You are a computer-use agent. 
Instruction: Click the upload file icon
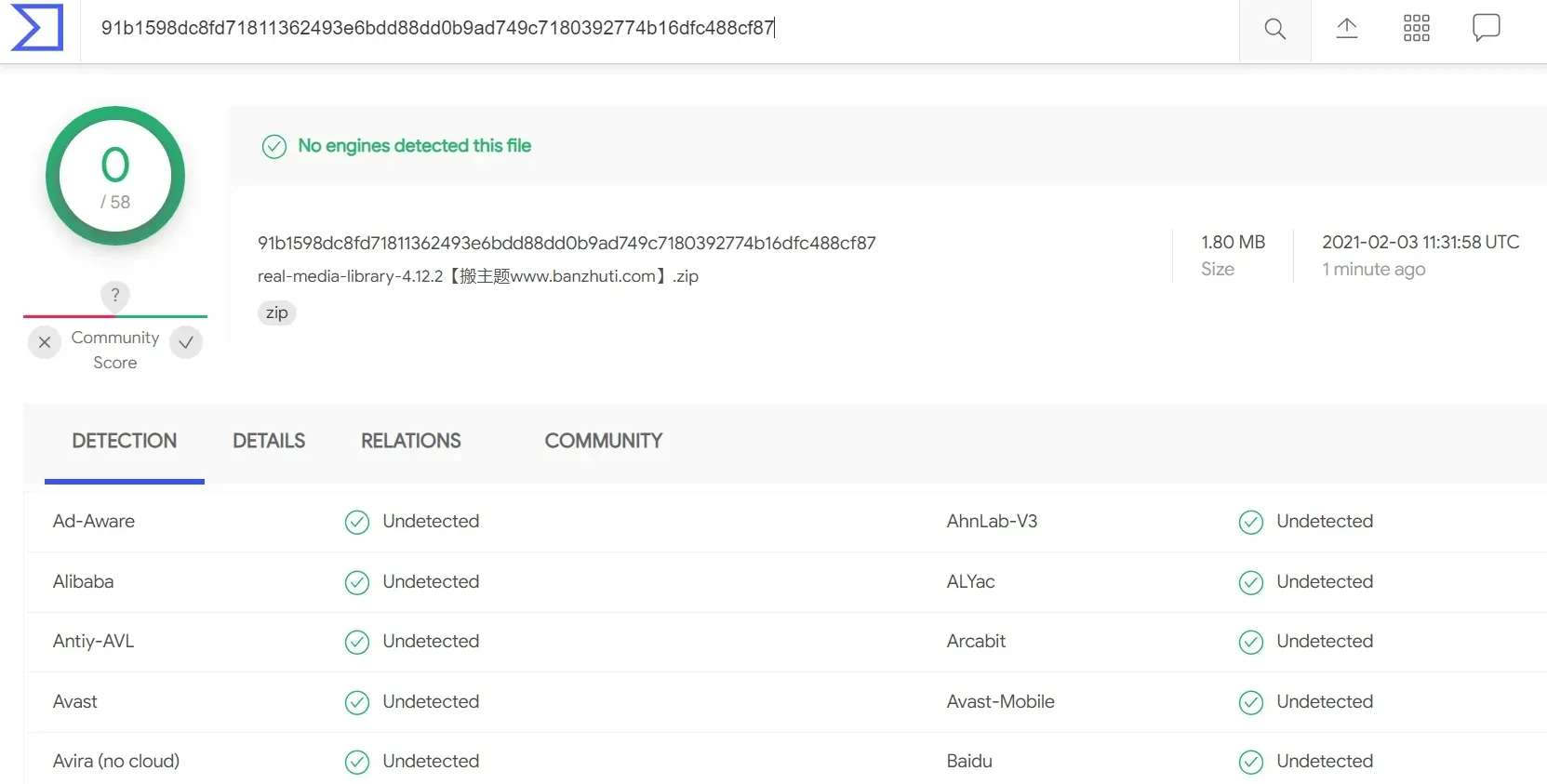click(x=1346, y=28)
